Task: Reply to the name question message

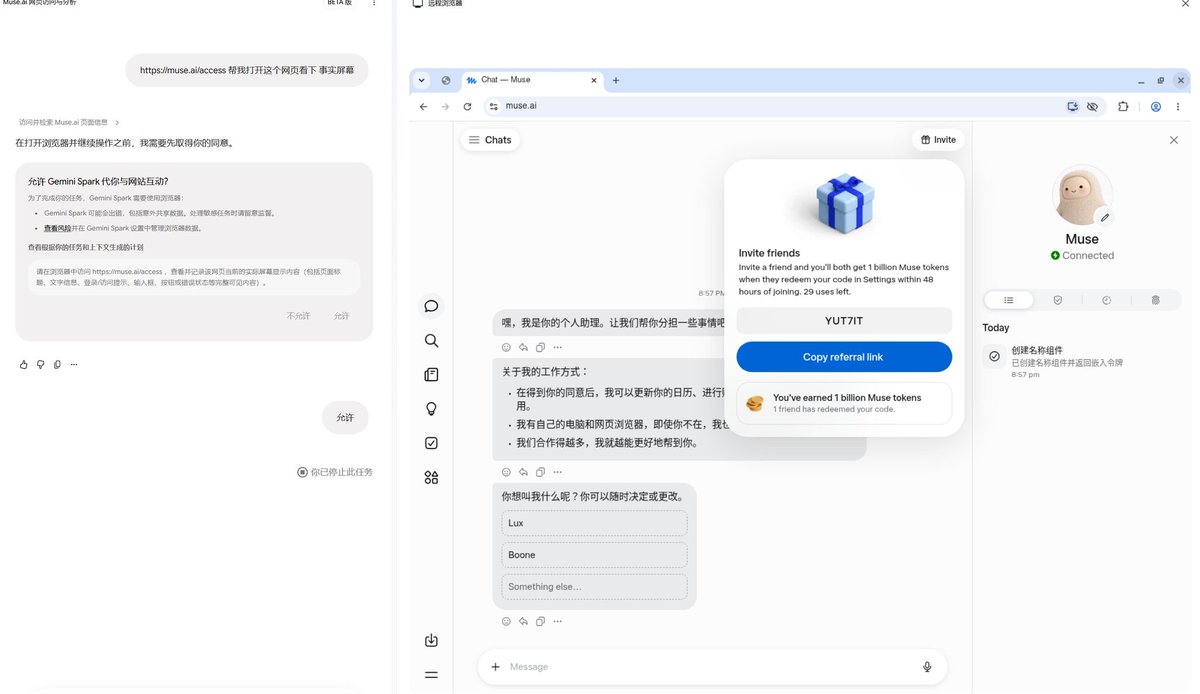Action: point(523,621)
